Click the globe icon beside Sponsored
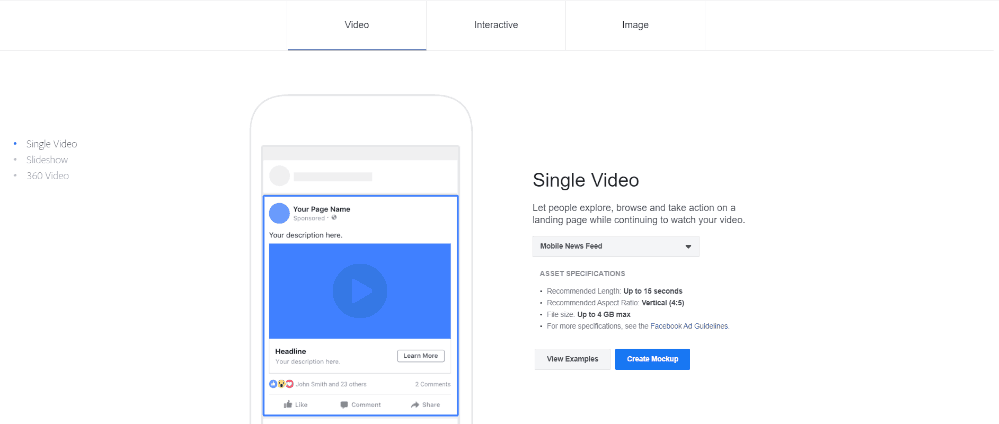 [x=334, y=217]
